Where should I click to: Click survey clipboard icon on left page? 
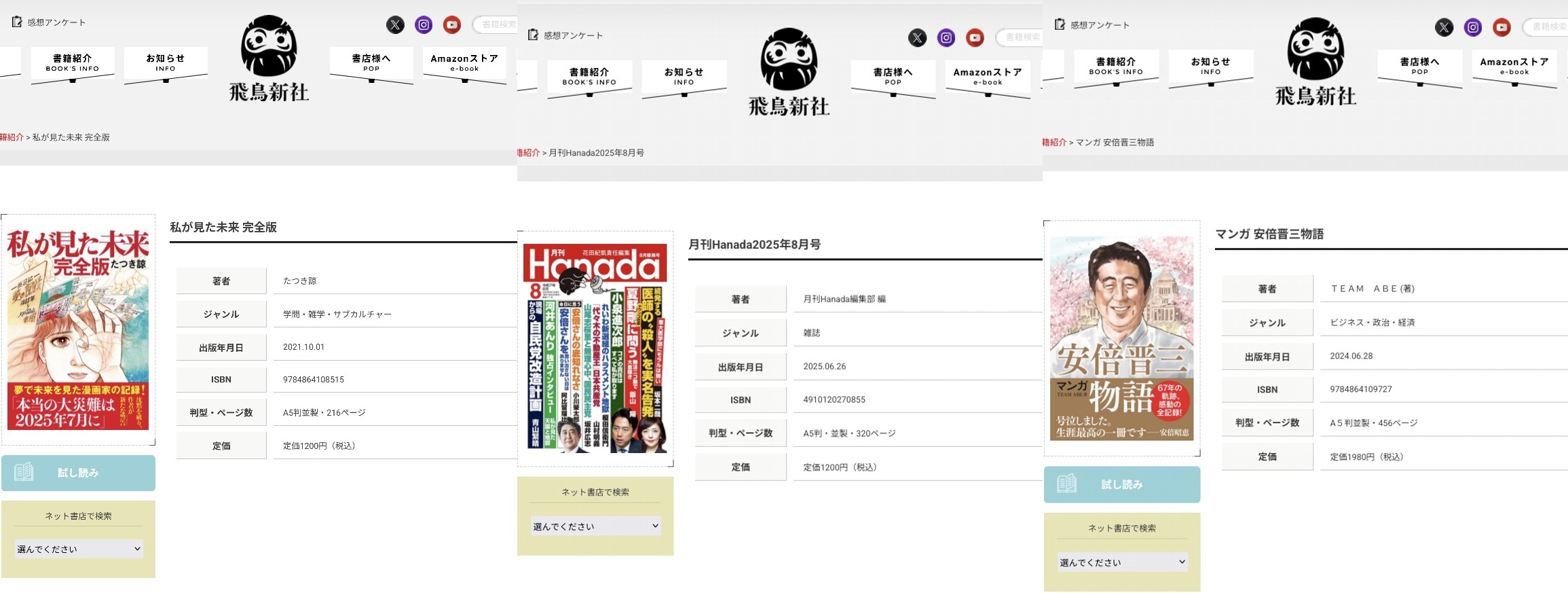(x=17, y=22)
